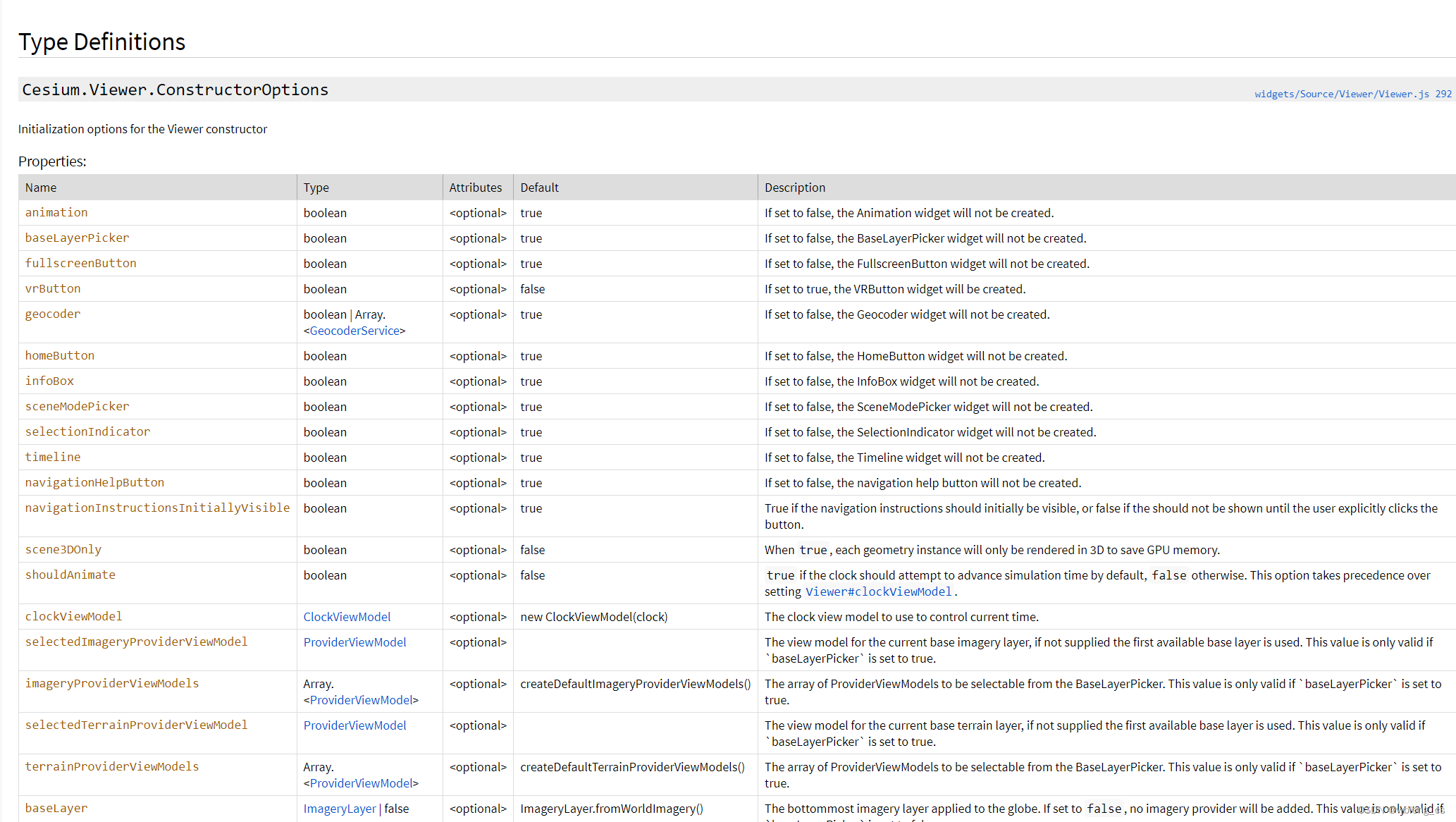1456x822 pixels.
Task: Click the infoBox property name
Action: tap(49, 381)
